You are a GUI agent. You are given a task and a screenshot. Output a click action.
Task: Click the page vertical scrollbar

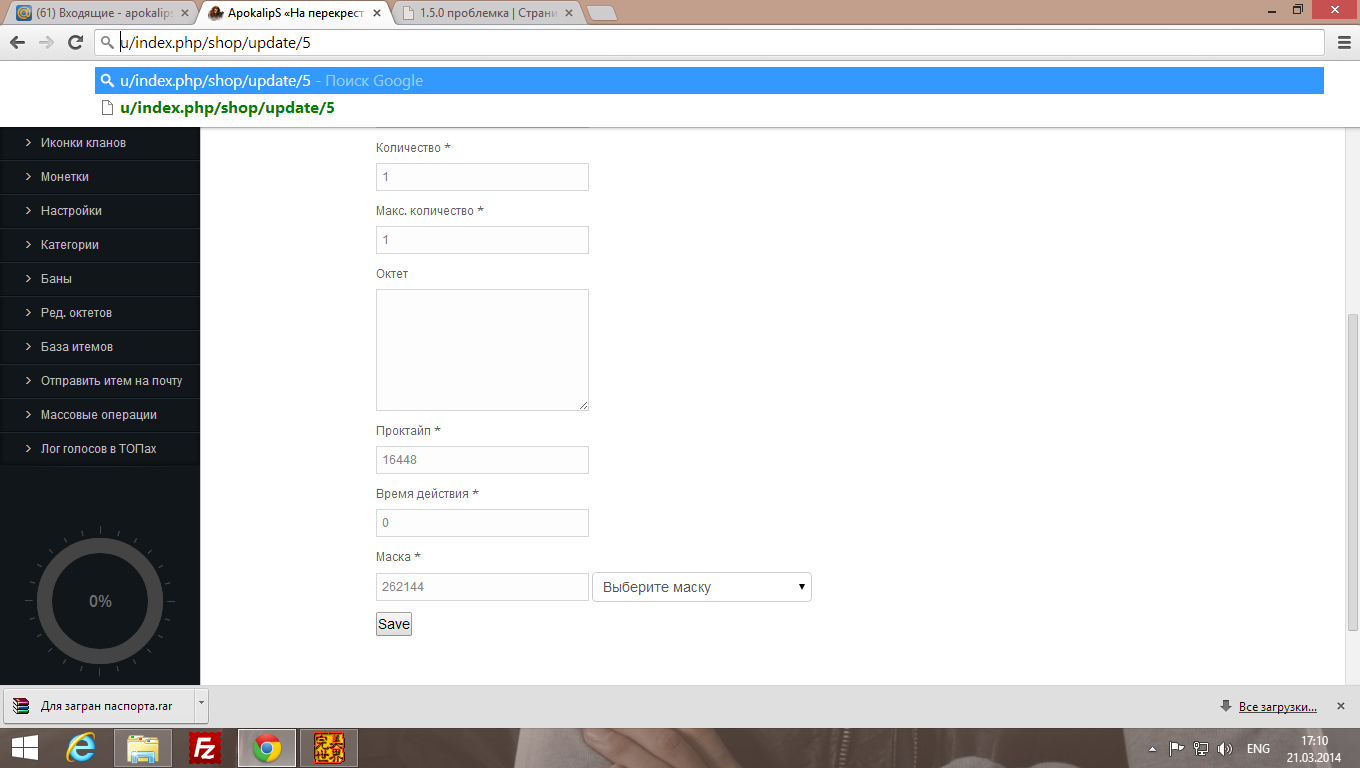pyautogui.click(x=1353, y=472)
